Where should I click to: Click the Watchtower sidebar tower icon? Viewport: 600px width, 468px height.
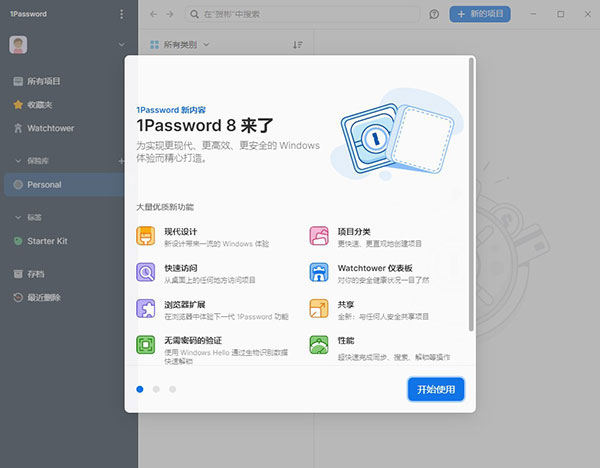coord(18,128)
